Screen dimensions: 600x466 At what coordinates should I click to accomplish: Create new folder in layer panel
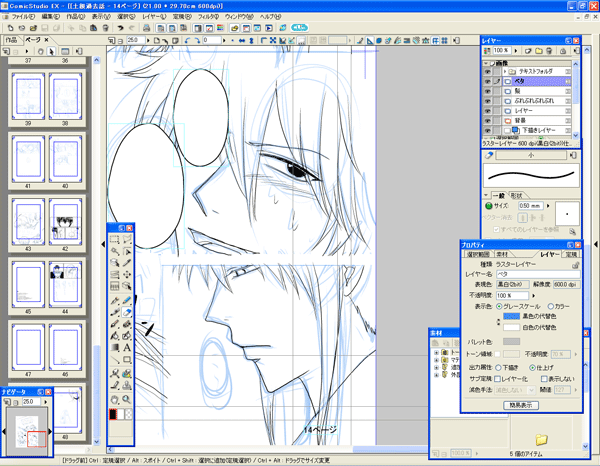539,51
